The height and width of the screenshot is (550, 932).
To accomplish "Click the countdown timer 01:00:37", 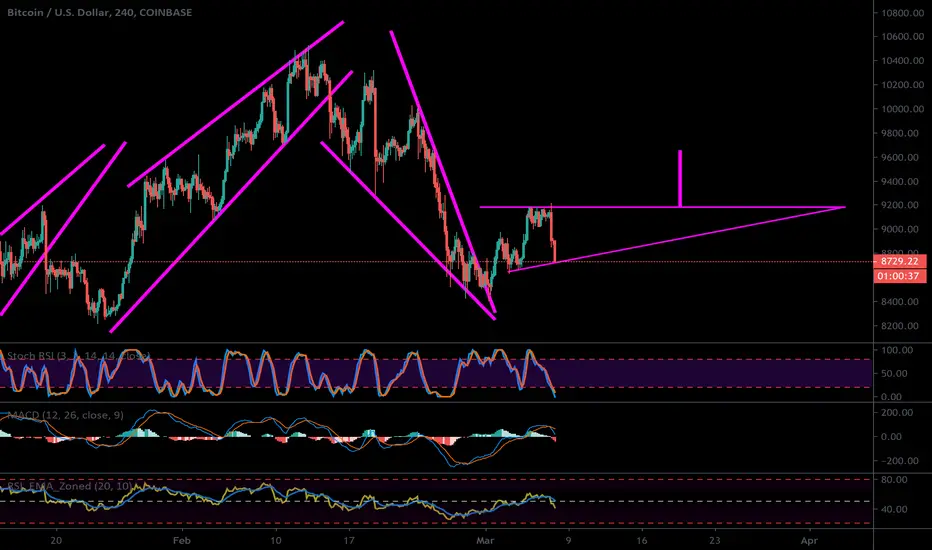I will click(899, 276).
